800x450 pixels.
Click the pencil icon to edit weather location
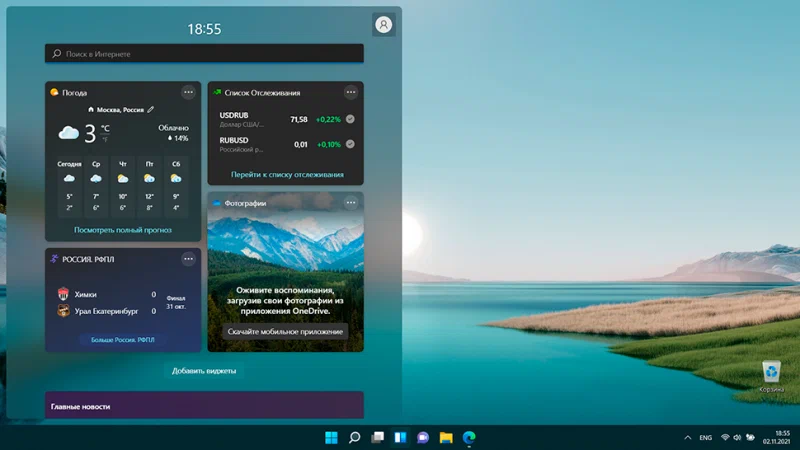pos(151,109)
